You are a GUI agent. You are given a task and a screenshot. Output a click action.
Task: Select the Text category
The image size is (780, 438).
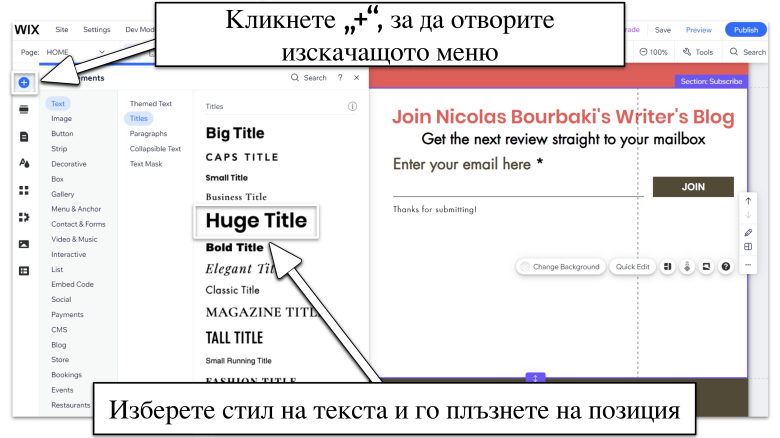(x=58, y=104)
